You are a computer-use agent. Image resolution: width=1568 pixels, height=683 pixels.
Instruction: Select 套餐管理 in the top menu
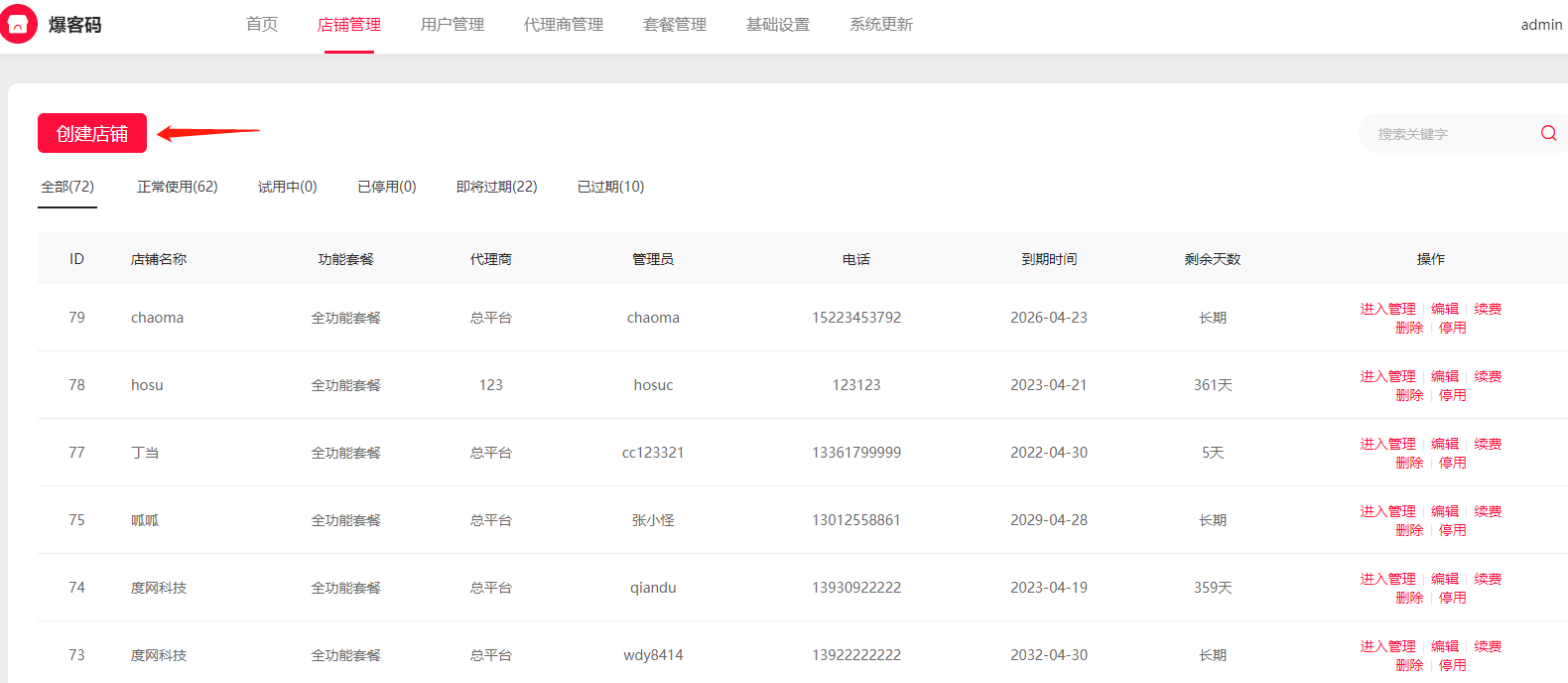point(674,24)
